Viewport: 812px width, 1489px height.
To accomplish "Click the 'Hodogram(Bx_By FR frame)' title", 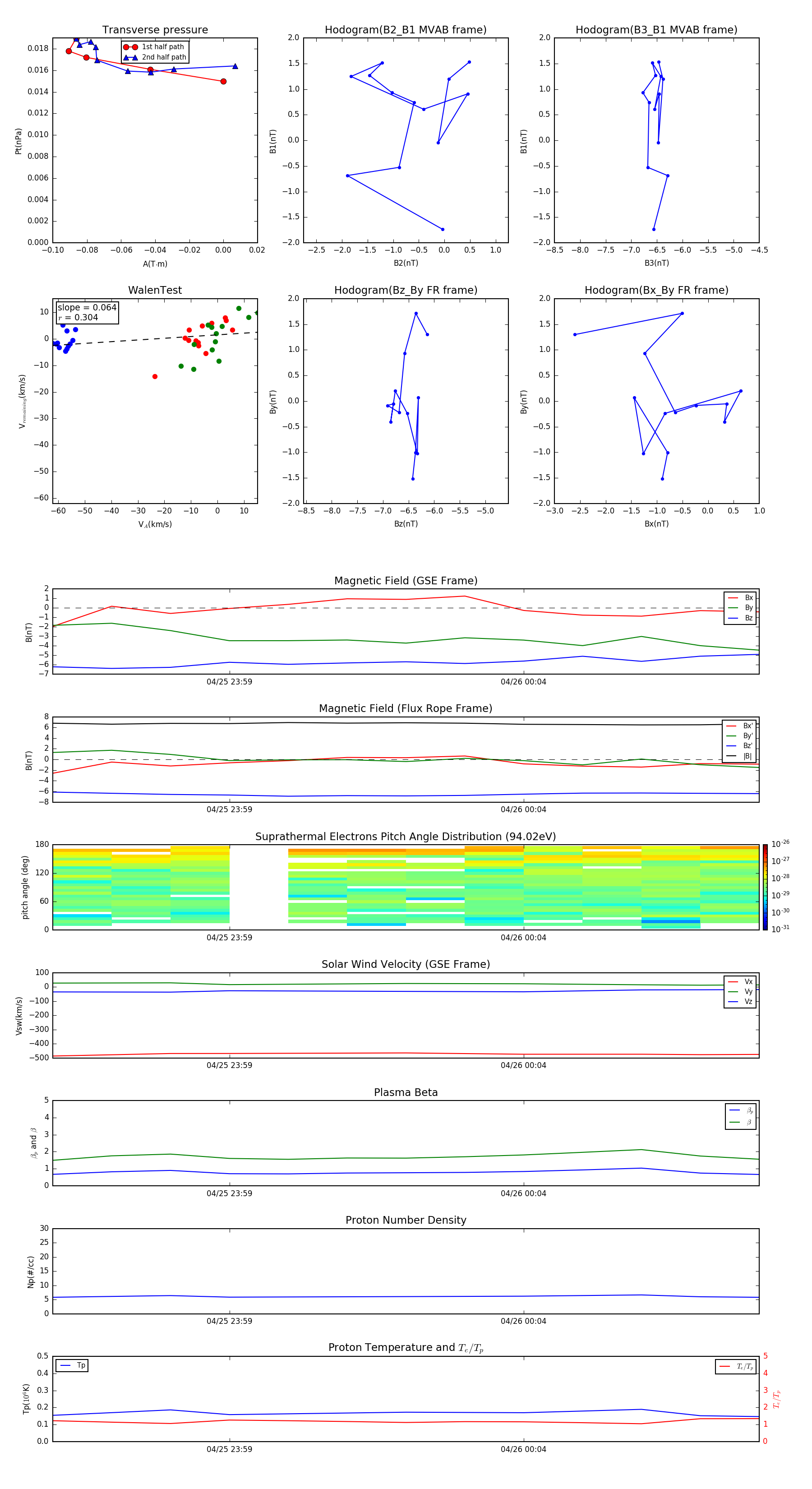I will click(x=656, y=290).
